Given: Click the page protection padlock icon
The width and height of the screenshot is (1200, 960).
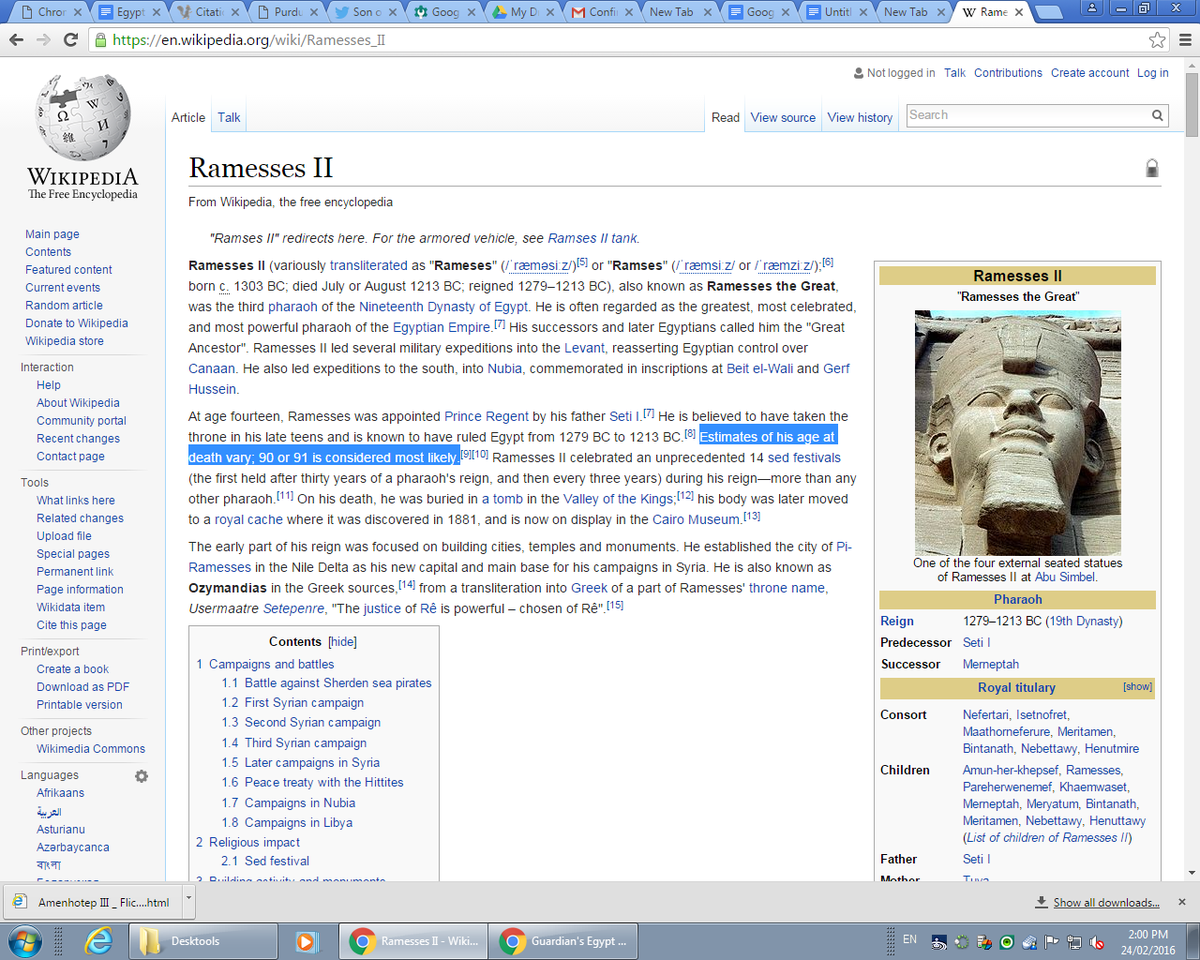Looking at the screenshot, I should pos(1152,168).
